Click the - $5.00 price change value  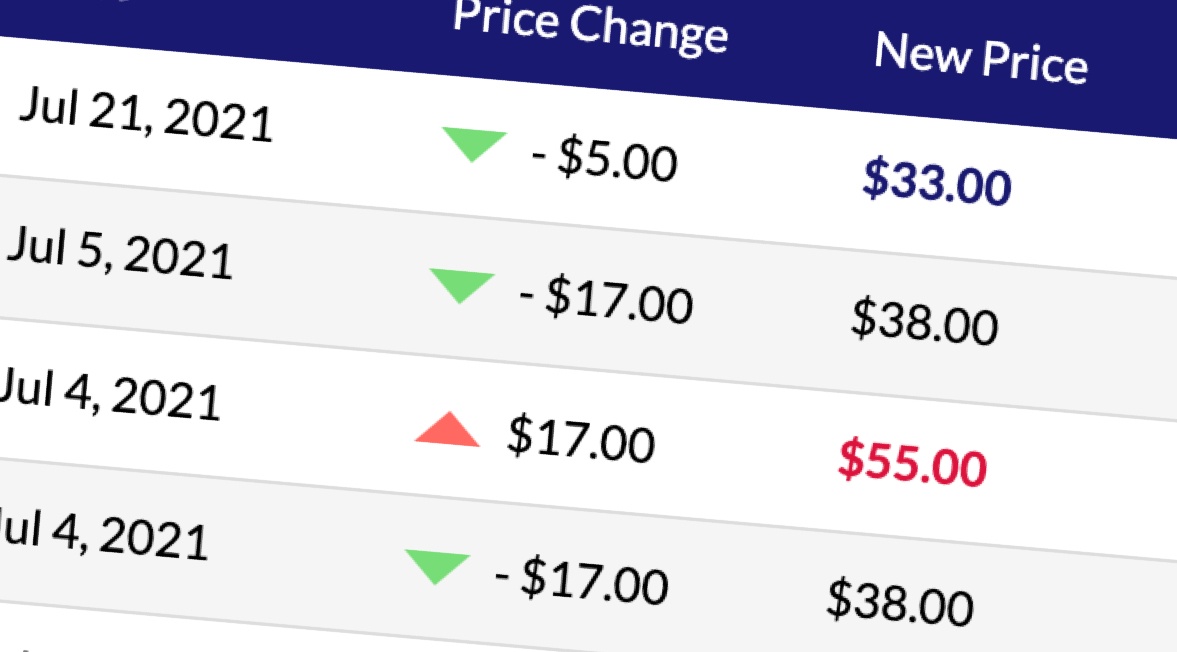click(603, 160)
